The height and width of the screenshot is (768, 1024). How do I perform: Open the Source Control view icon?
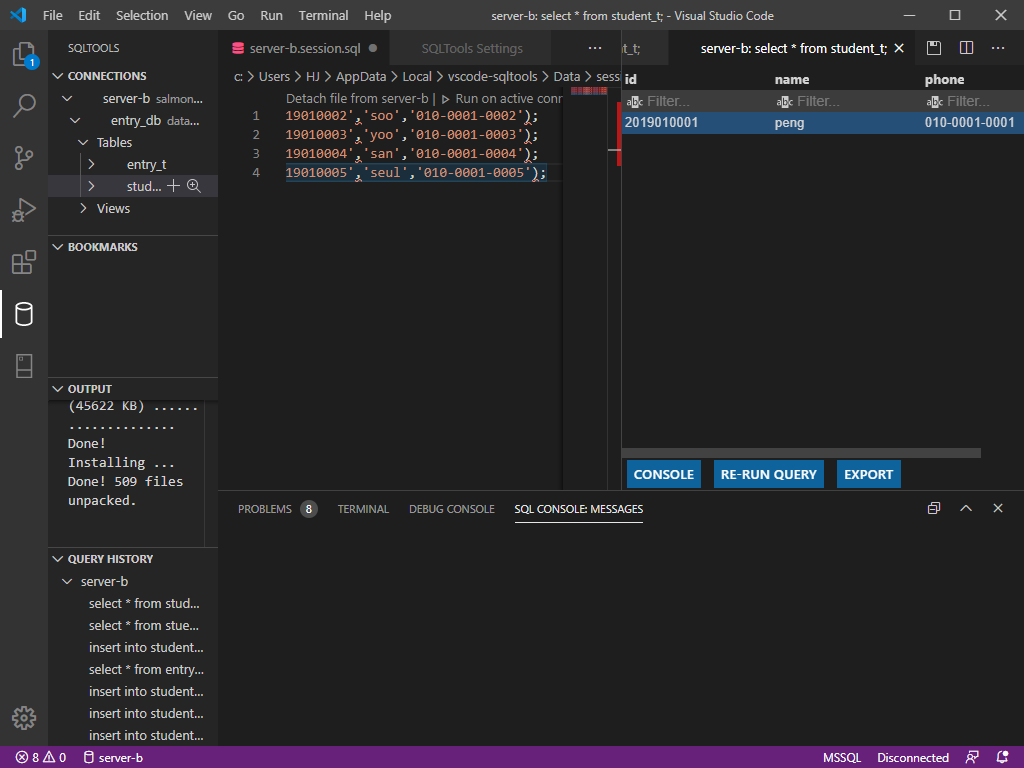24,157
